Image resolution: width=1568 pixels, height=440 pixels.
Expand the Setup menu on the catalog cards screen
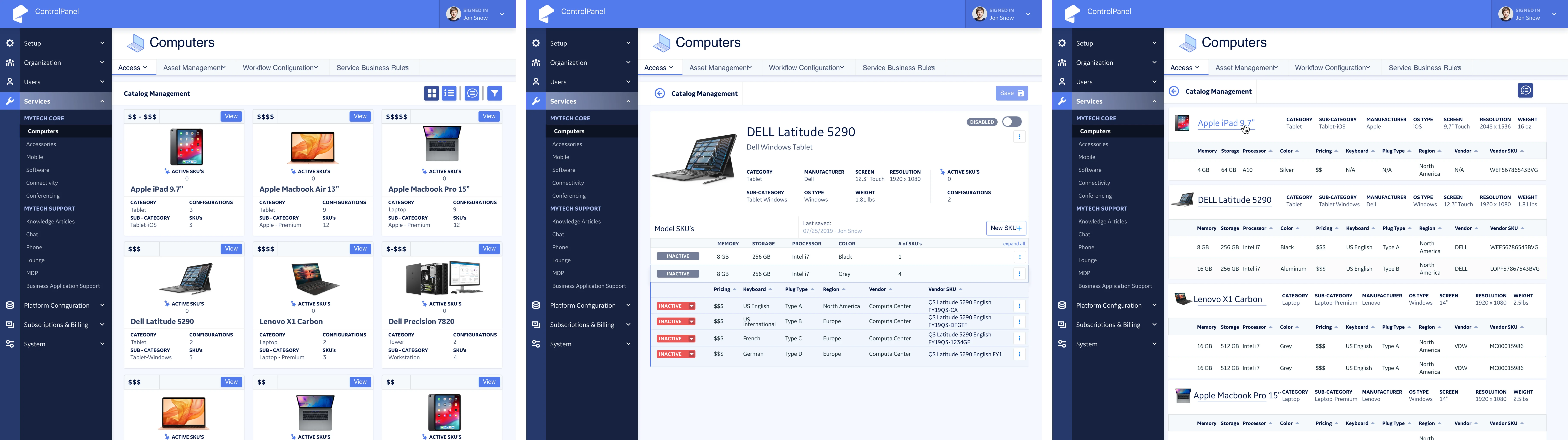pos(102,43)
